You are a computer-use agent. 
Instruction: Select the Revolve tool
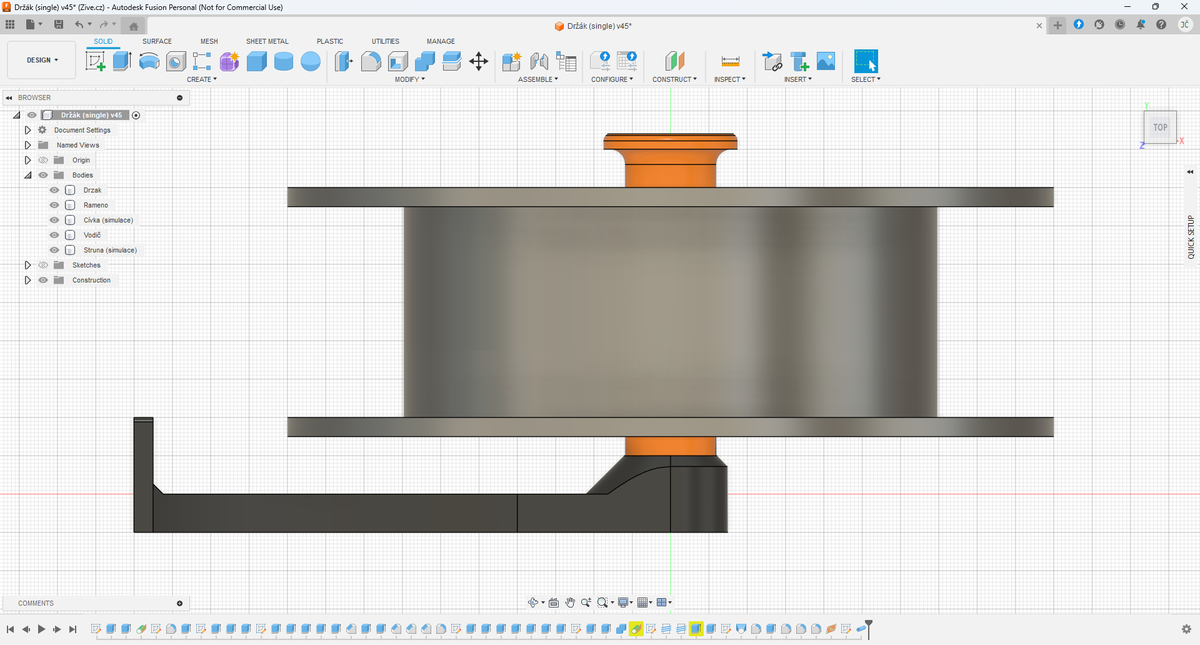[149, 61]
